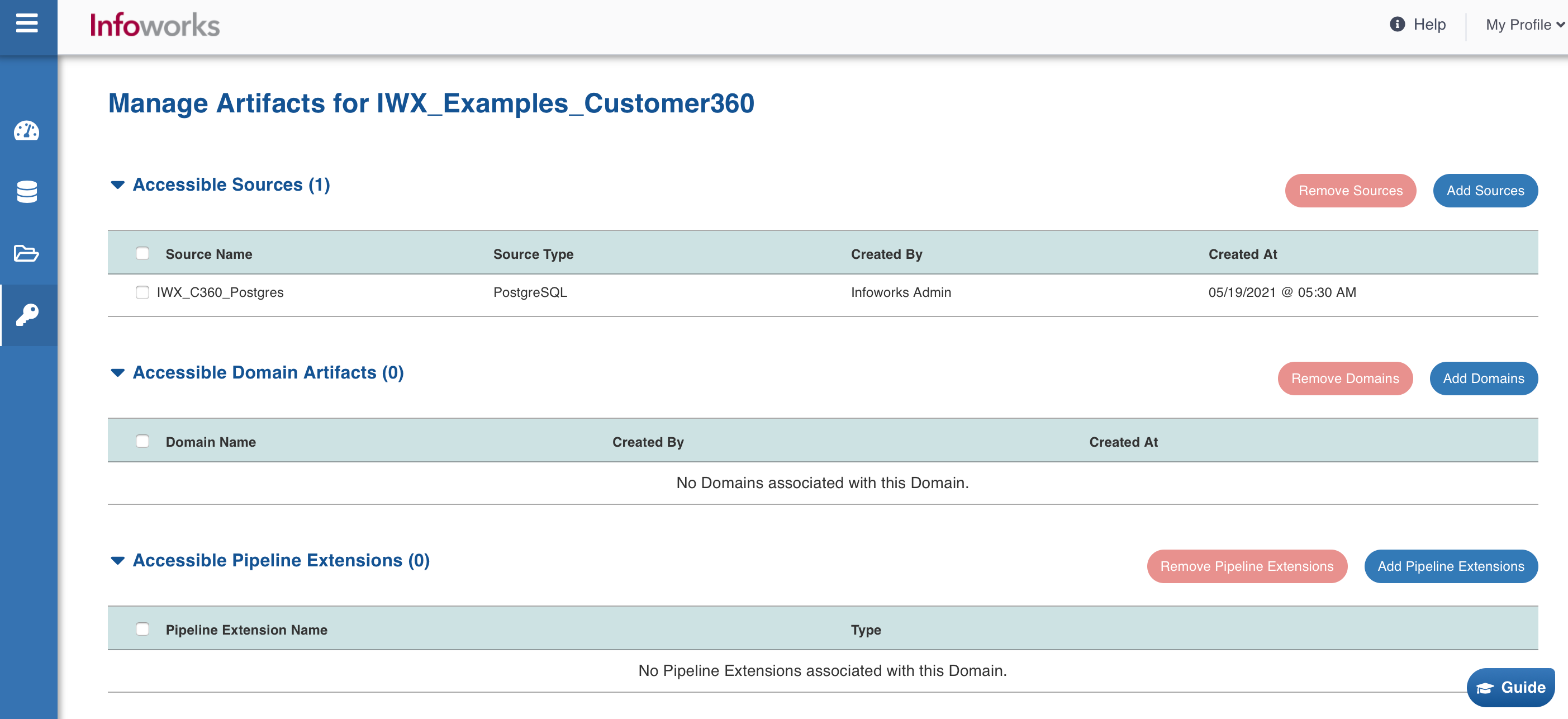Check the IWX_C360_Postgres source checkbox
The width and height of the screenshot is (1568, 719).
click(142, 292)
